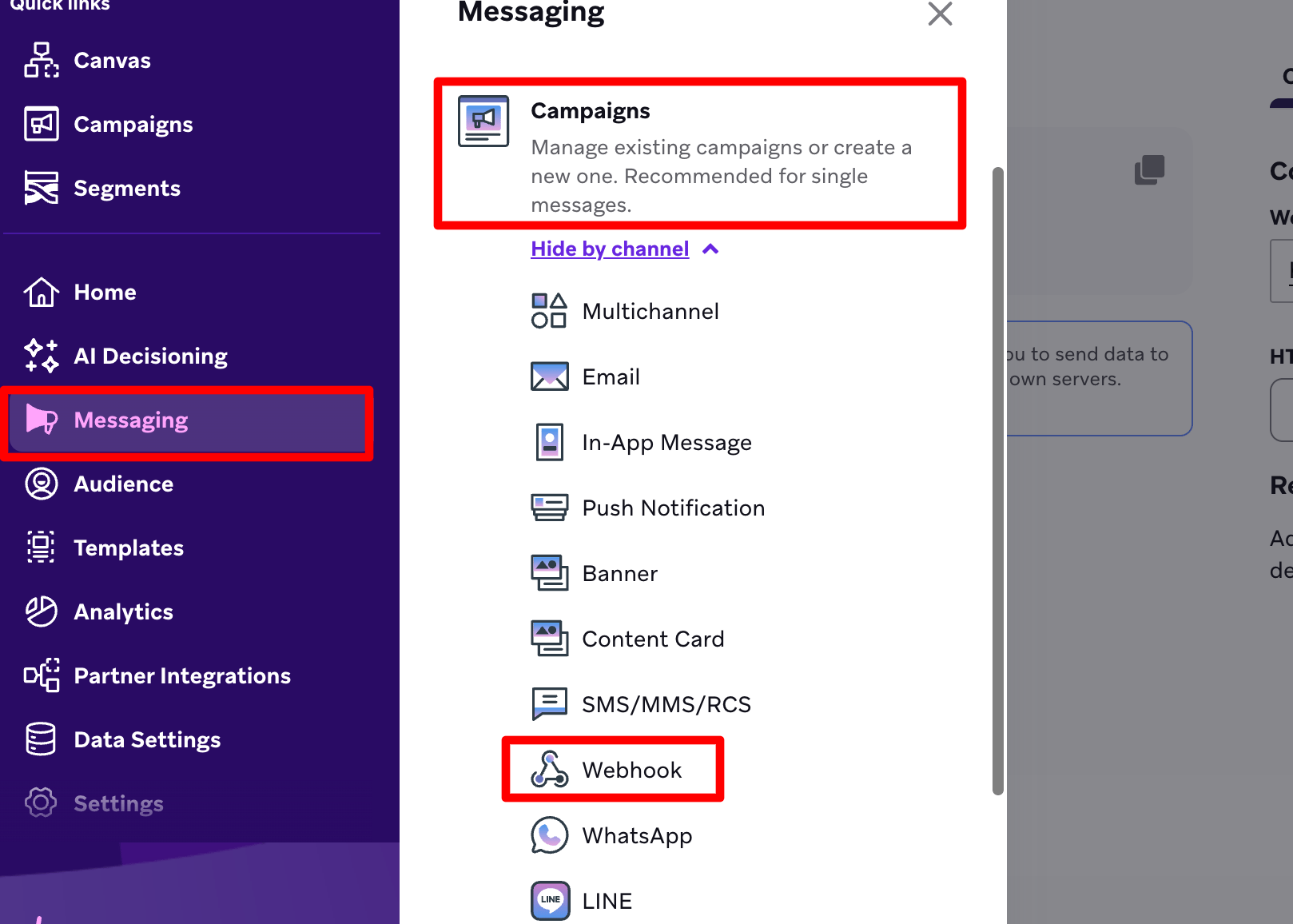
Task: Click the Content Card icon
Action: [x=550, y=639]
